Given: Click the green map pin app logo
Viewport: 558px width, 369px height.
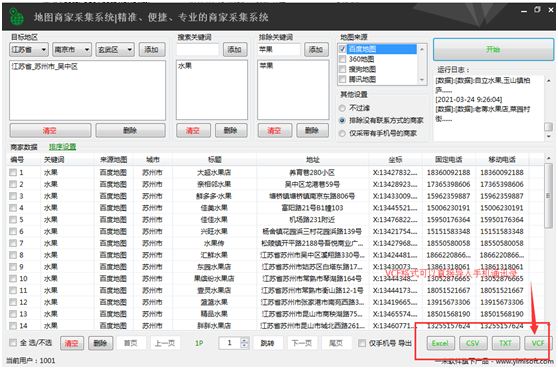Looking at the screenshot, I should [16, 16].
